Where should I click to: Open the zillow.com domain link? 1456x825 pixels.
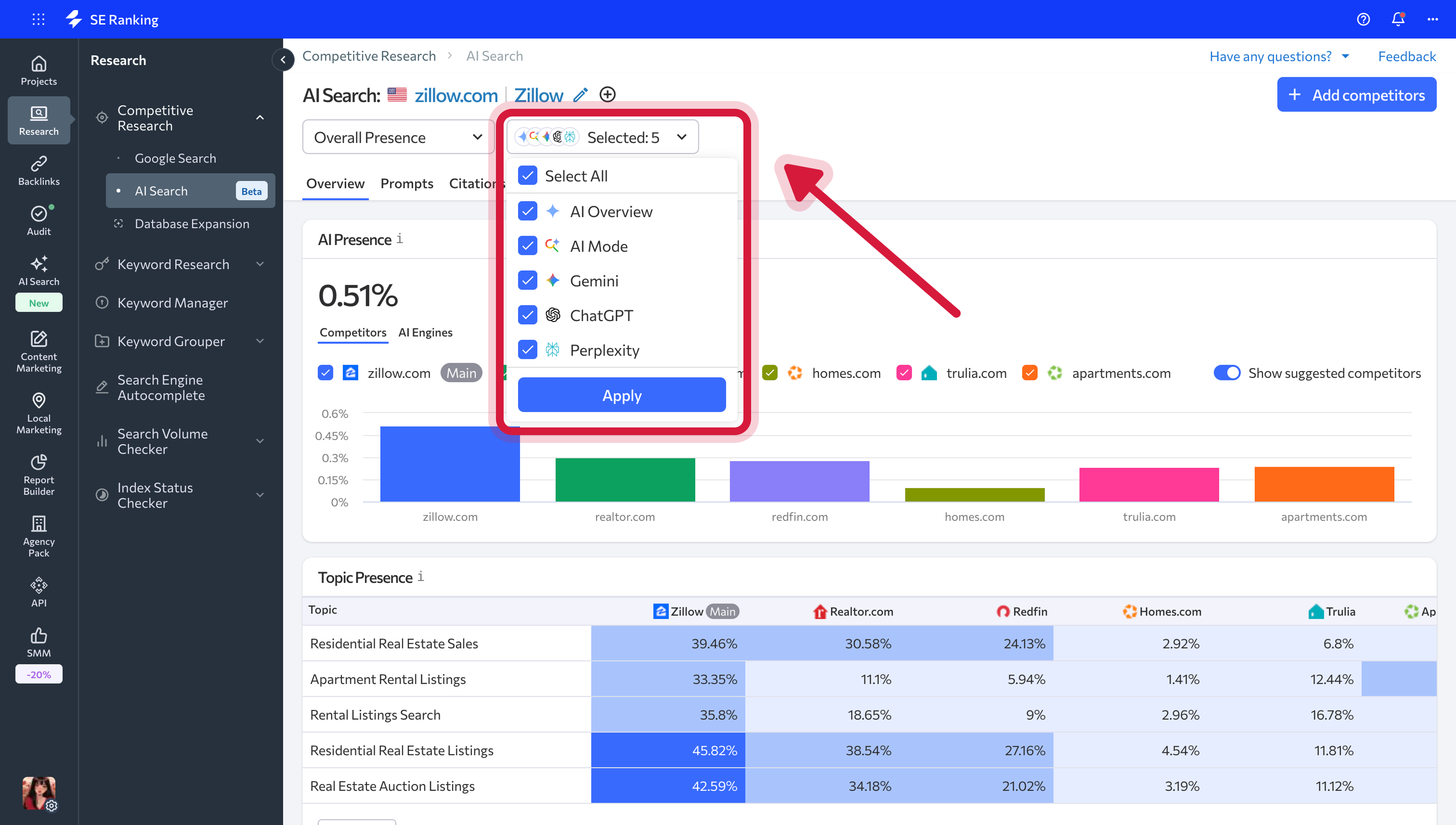point(455,95)
